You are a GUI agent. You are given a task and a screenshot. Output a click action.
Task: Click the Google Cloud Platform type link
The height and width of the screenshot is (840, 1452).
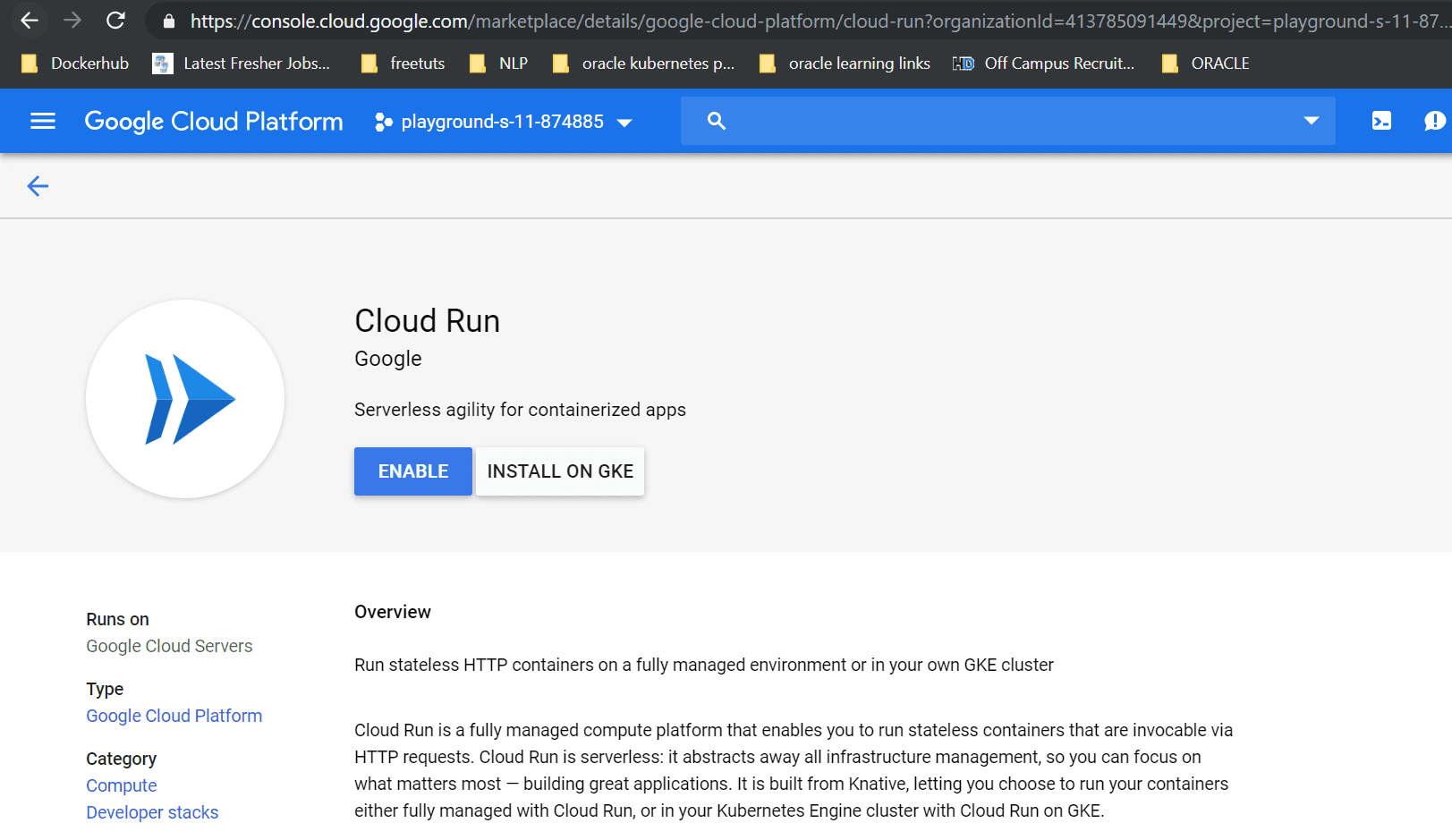click(x=174, y=715)
